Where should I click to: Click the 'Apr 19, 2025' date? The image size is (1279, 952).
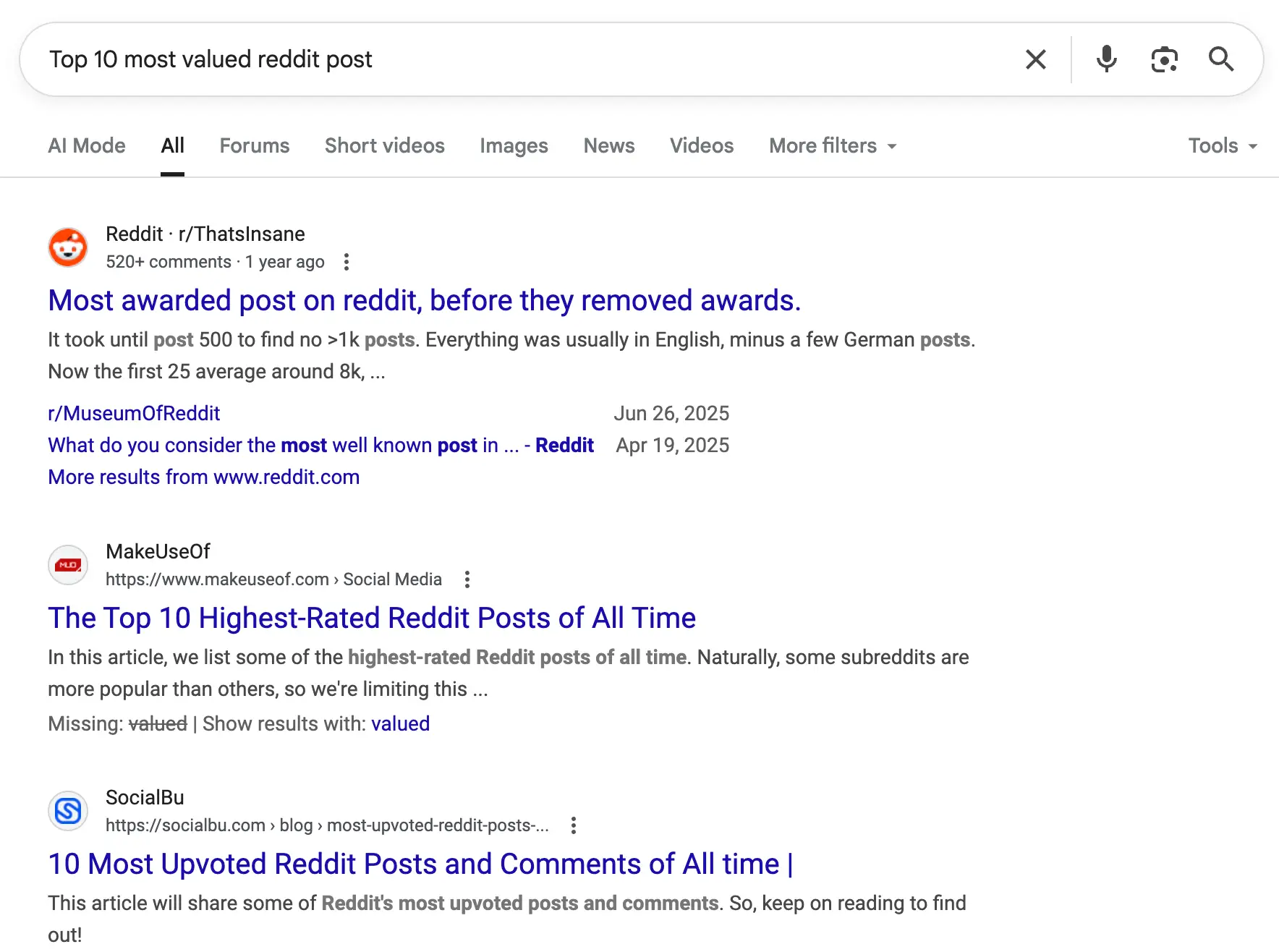(673, 445)
